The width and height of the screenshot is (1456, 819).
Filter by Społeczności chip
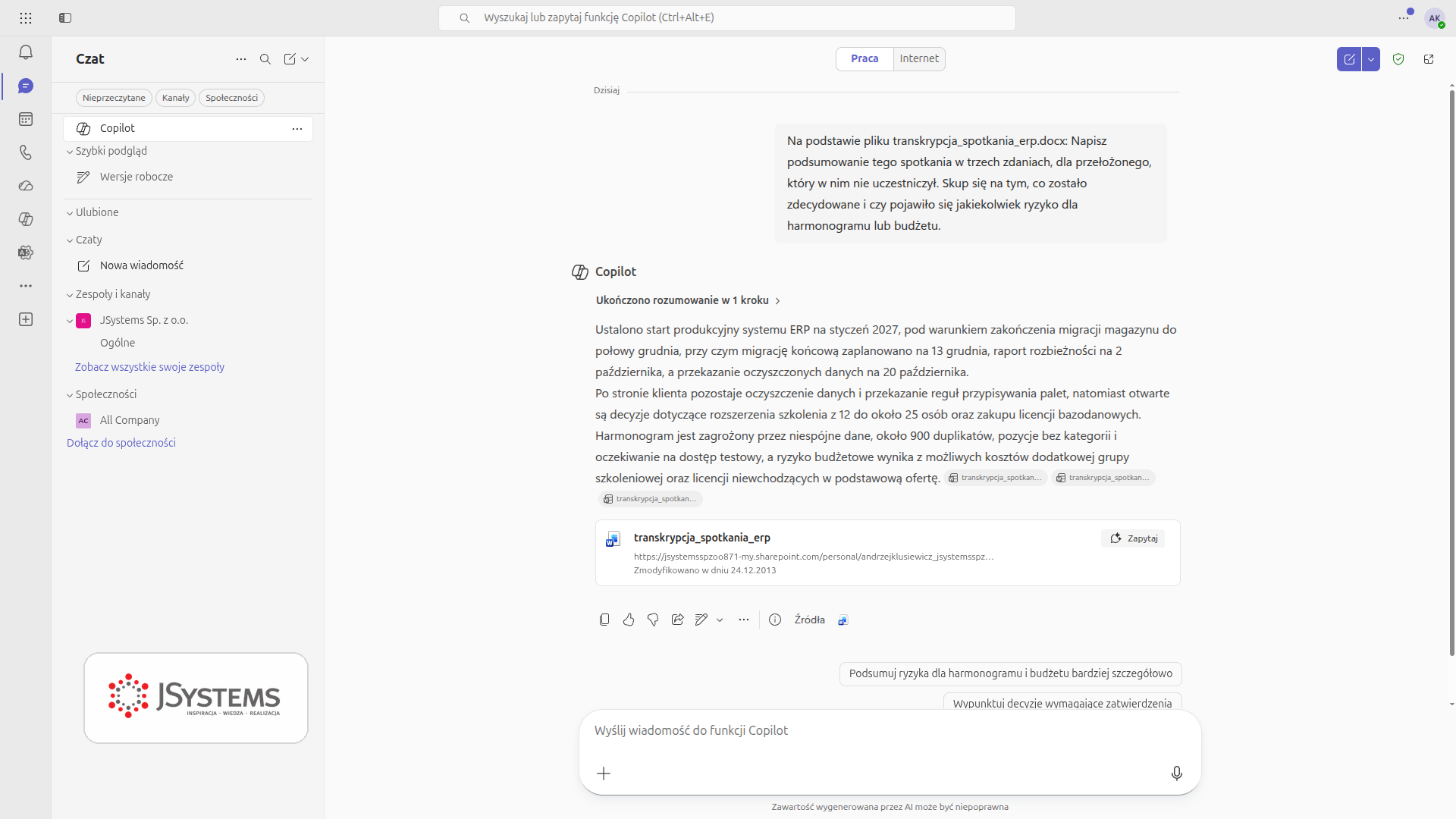231,98
